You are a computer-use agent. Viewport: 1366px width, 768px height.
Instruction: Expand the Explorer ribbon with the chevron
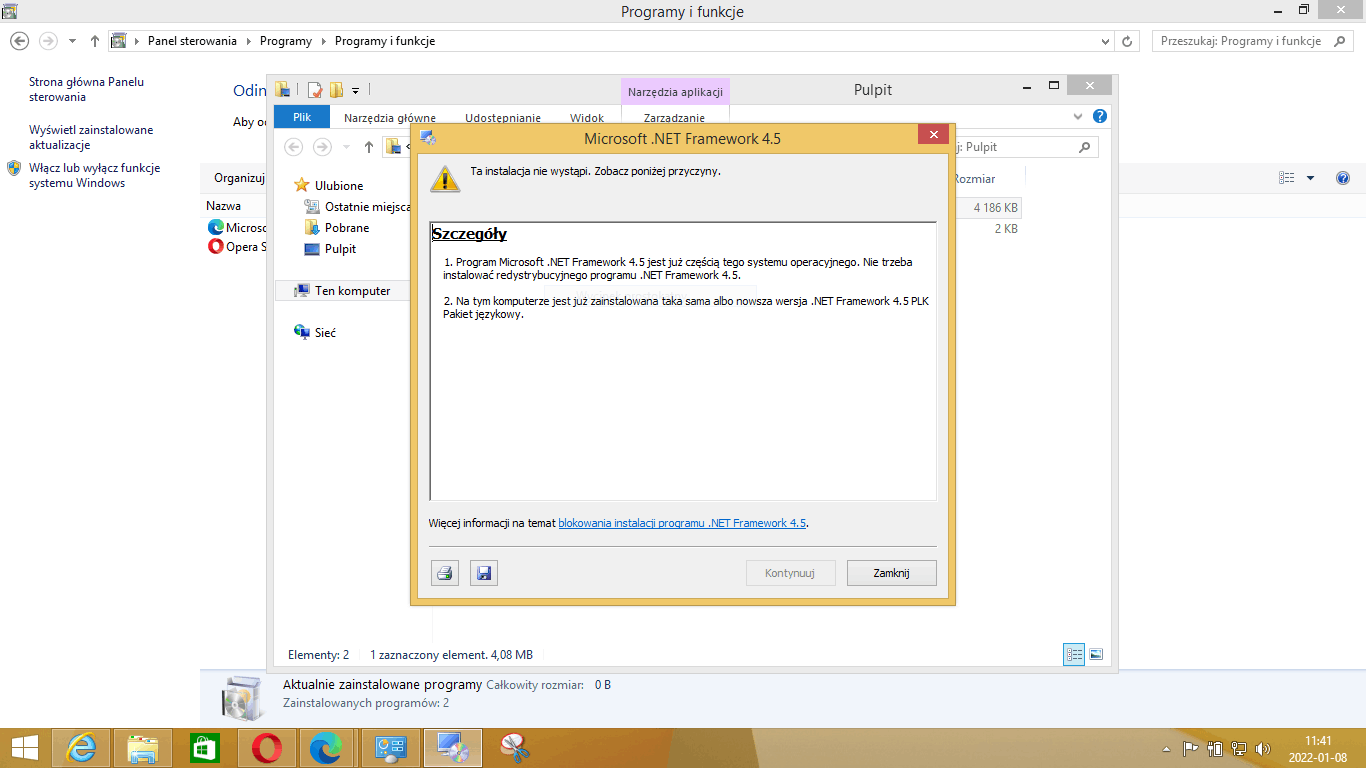[1078, 116]
